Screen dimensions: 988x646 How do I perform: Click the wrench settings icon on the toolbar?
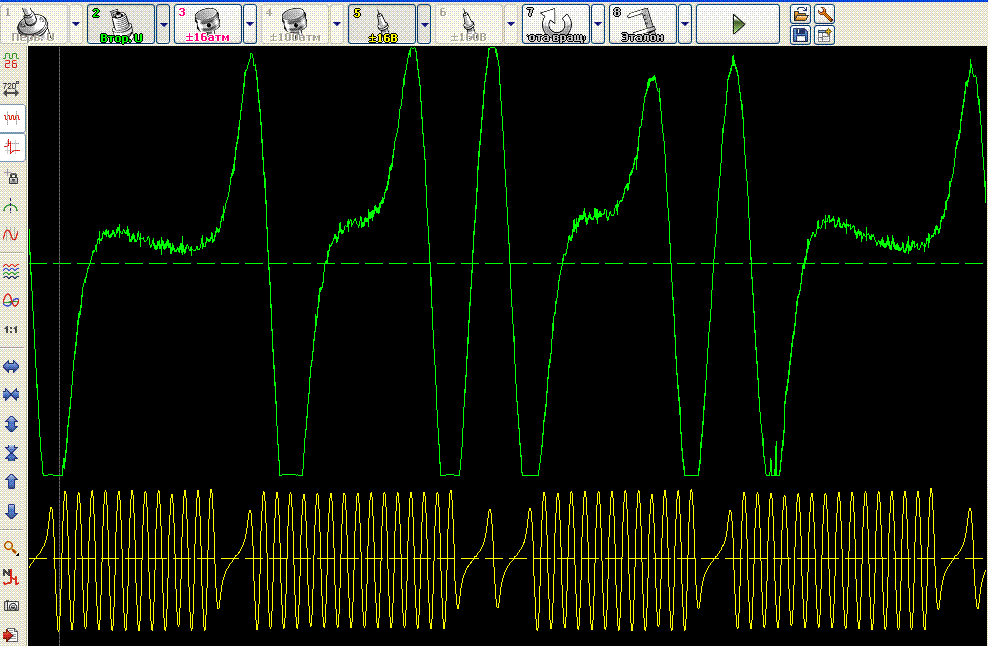tap(823, 13)
